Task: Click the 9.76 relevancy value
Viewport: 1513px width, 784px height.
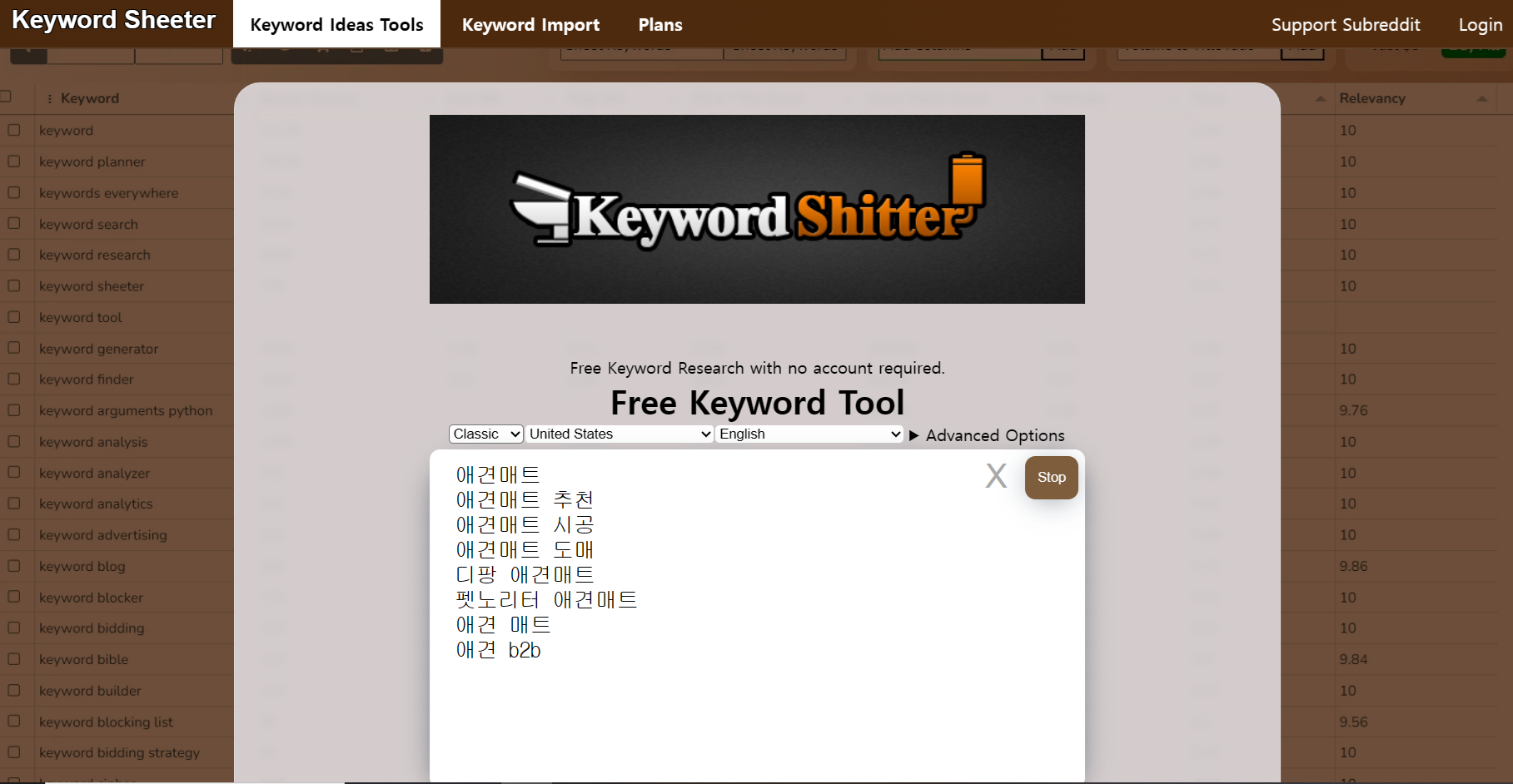Action: (1353, 410)
